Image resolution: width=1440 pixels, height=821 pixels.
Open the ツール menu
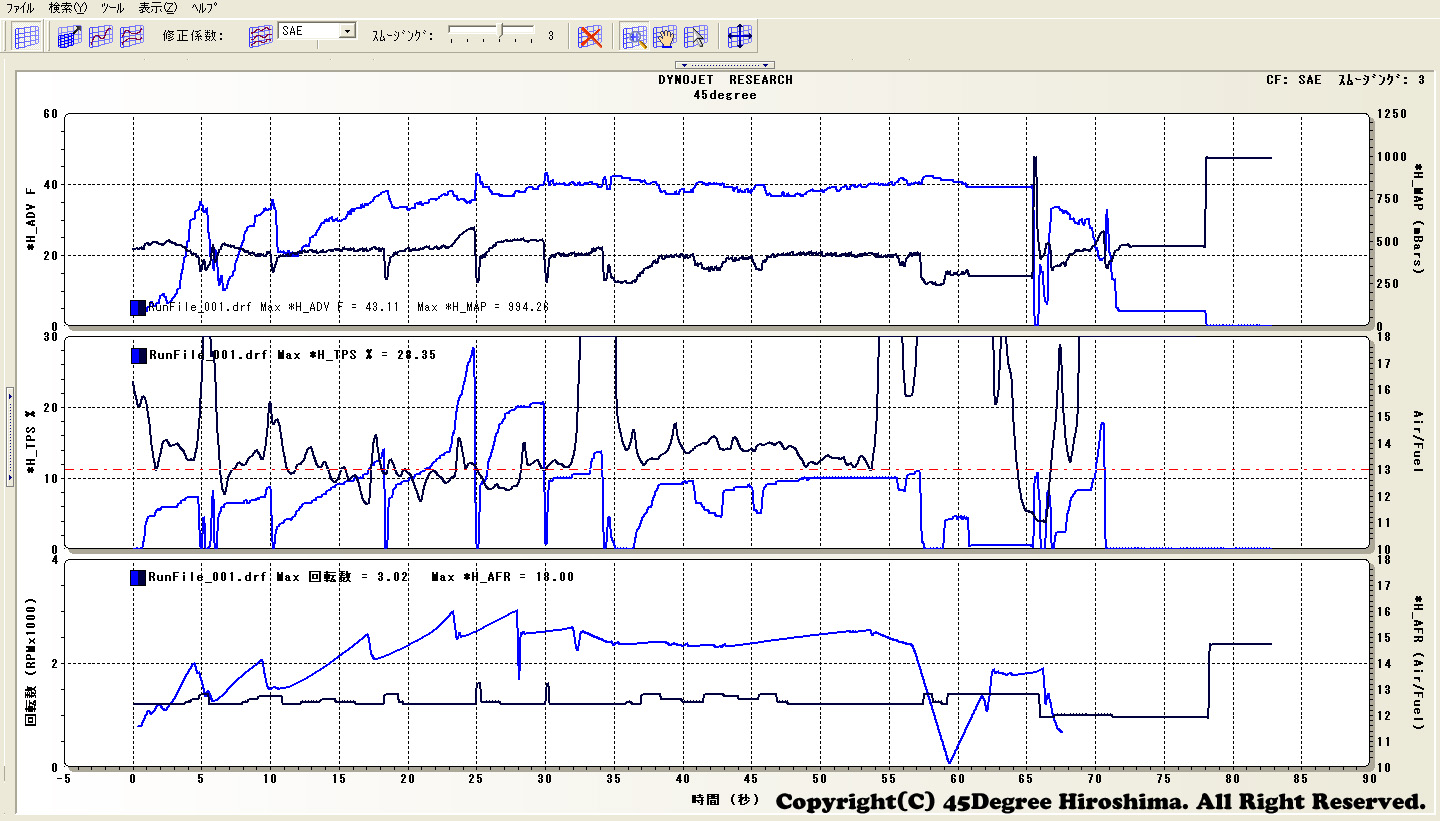point(112,7)
